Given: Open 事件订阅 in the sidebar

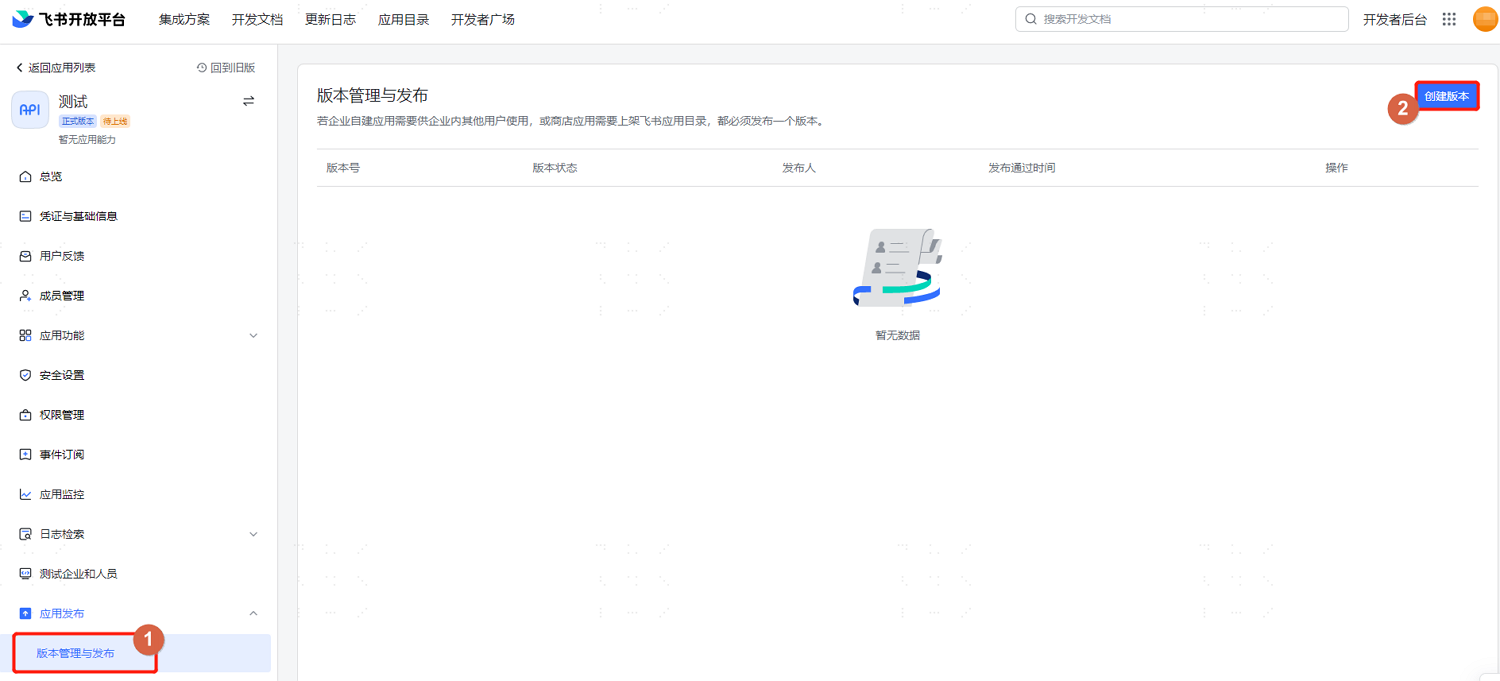Looking at the screenshot, I should [62, 455].
